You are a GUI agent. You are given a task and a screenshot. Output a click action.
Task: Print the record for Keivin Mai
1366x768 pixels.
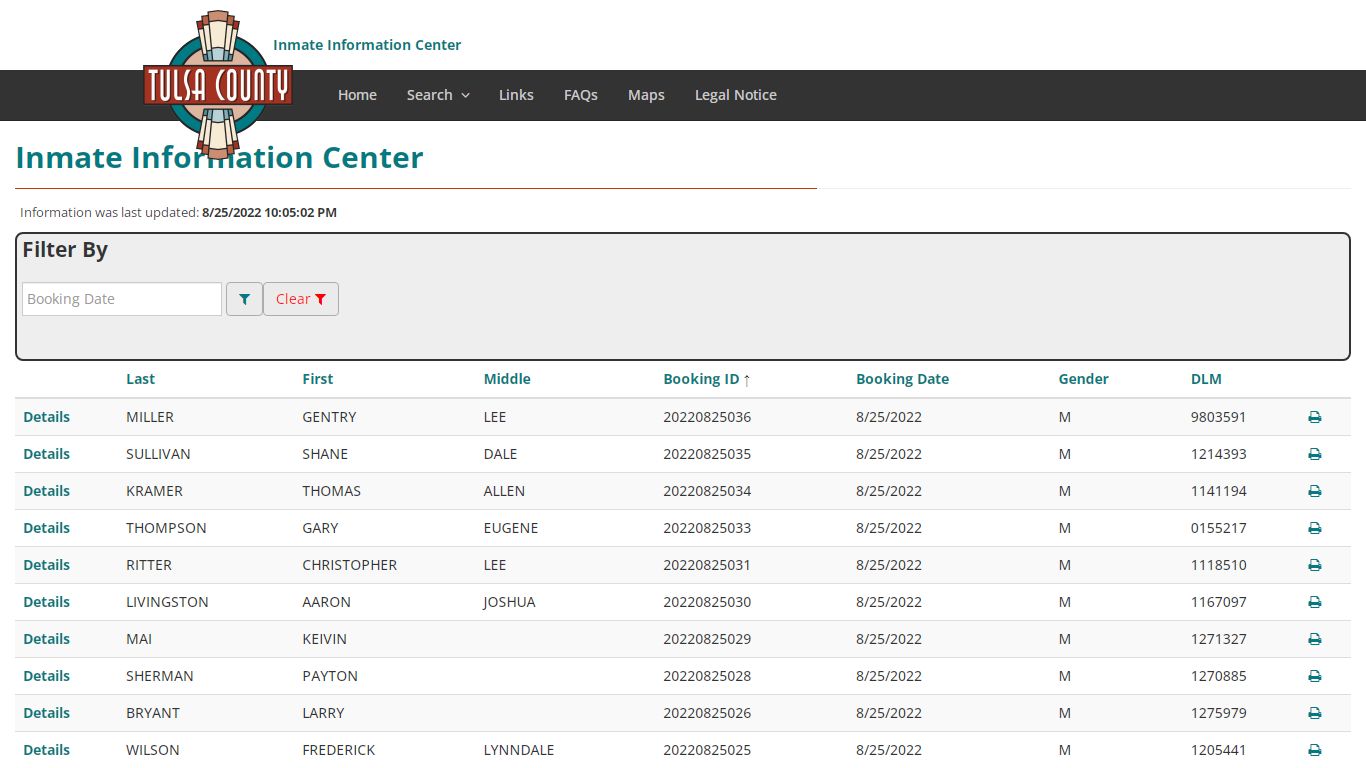tap(1314, 639)
